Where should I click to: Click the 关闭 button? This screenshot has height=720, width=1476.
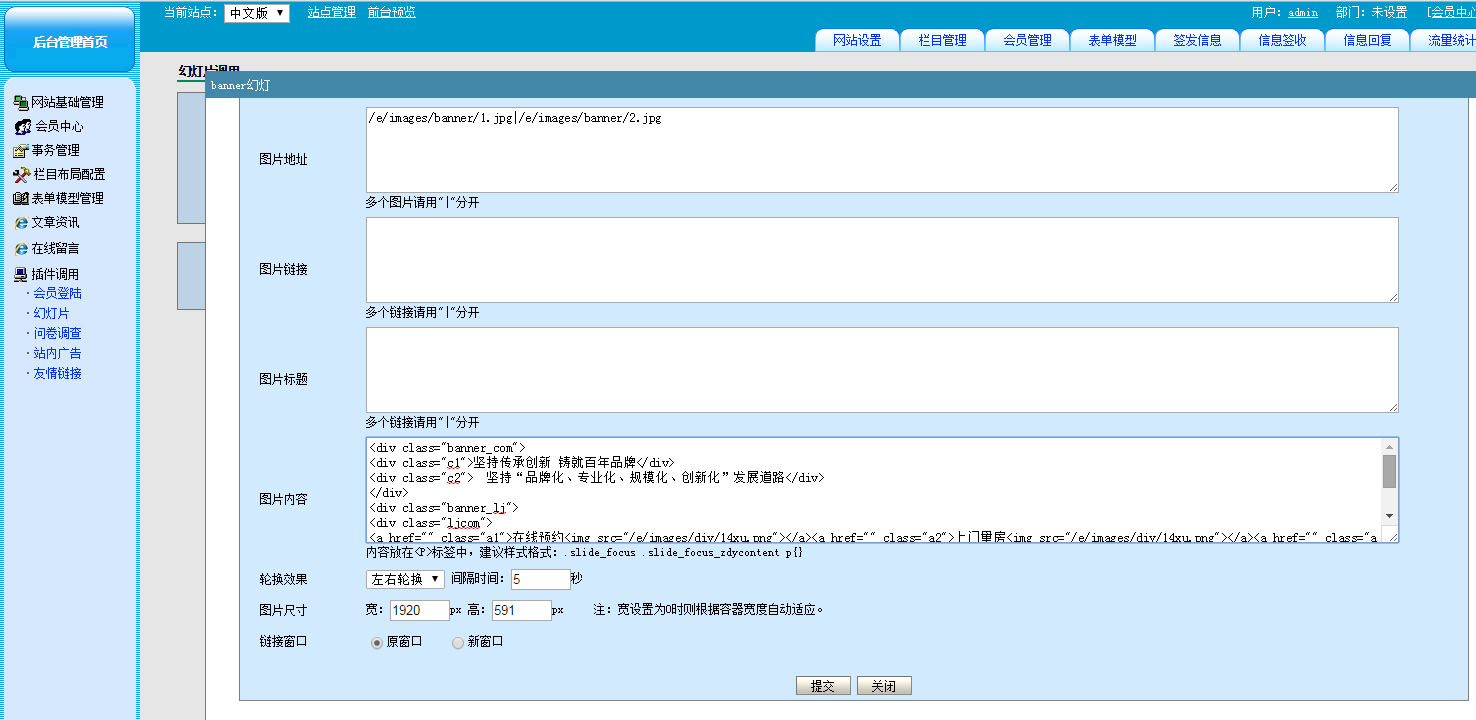click(x=884, y=686)
